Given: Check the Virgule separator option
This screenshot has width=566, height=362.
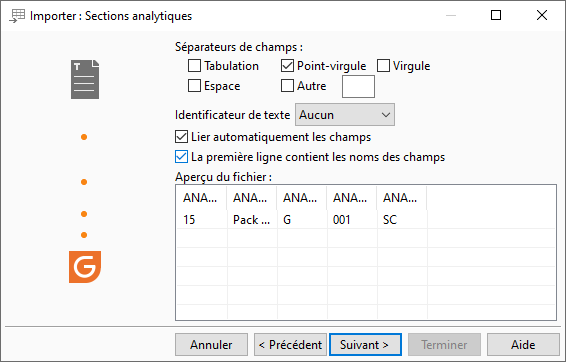Looking at the screenshot, I should point(383,66).
